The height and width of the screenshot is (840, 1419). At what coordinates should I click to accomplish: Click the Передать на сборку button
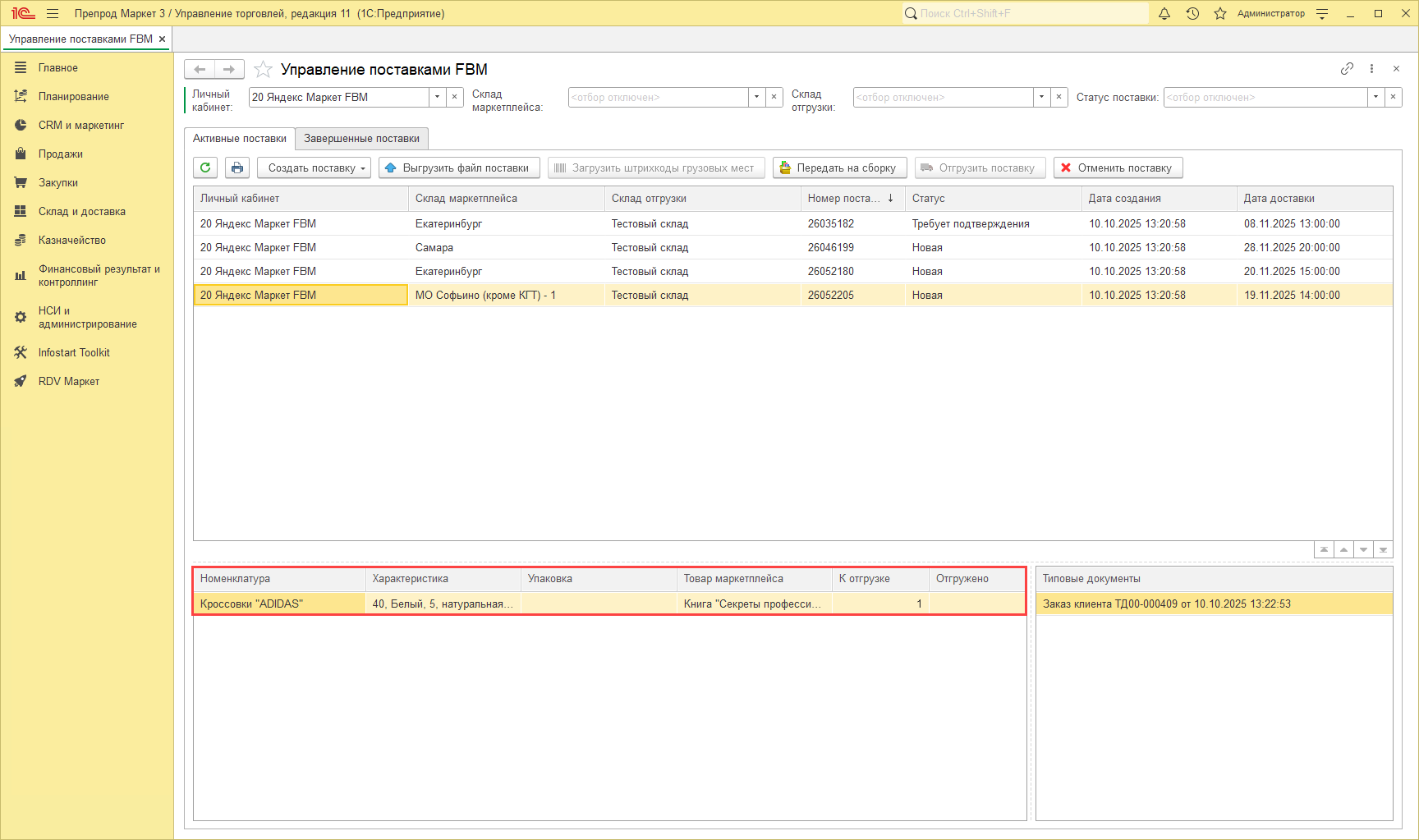point(839,168)
